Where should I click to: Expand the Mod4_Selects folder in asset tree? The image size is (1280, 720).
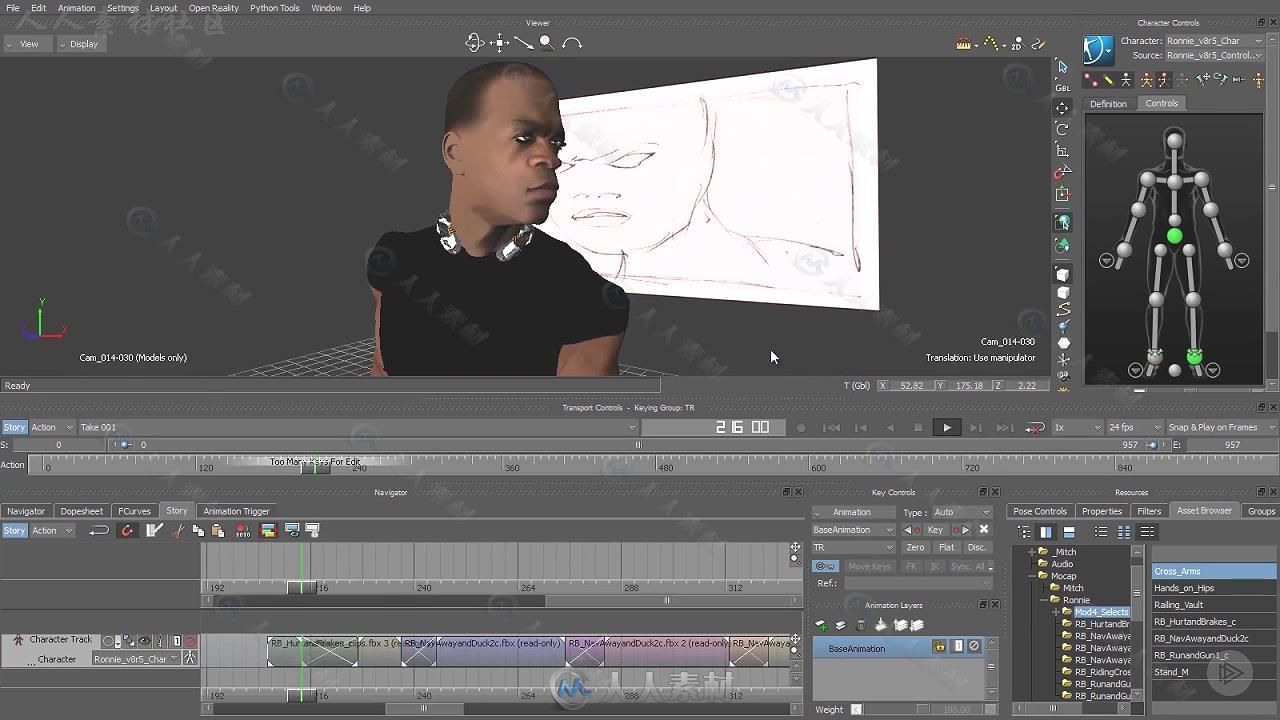tap(1054, 612)
